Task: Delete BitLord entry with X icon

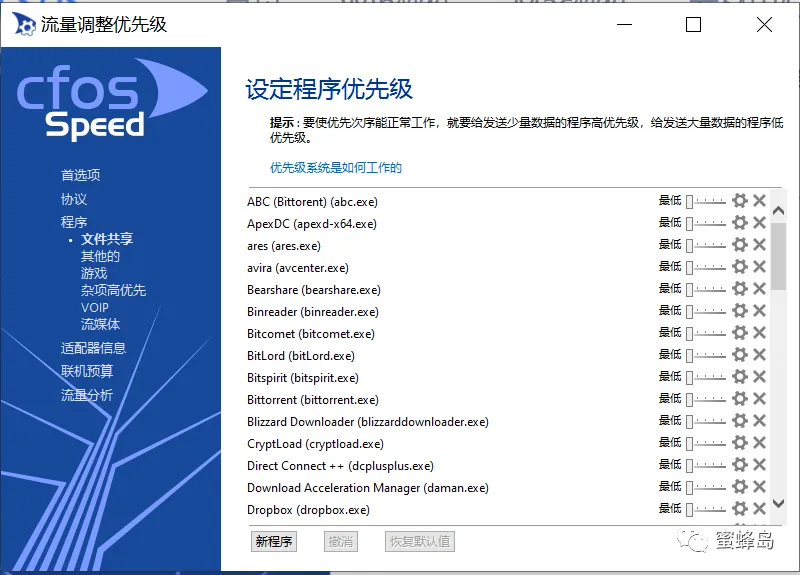Action: point(759,355)
